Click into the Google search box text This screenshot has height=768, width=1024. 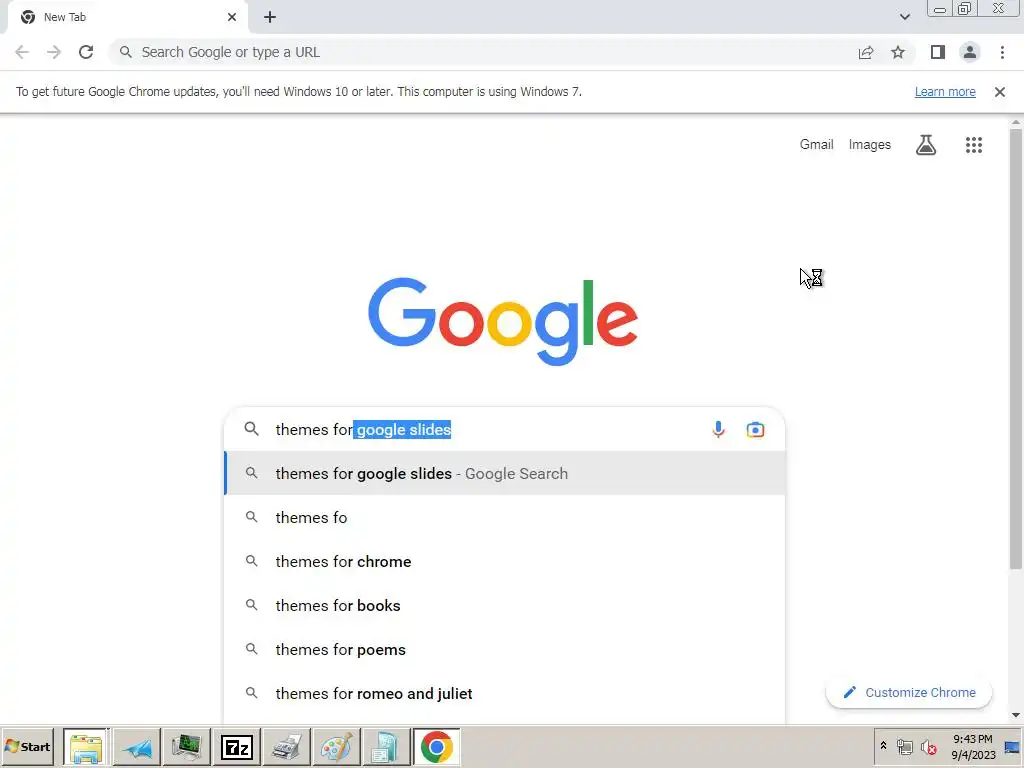pyautogui.click(x=363, y=429)
